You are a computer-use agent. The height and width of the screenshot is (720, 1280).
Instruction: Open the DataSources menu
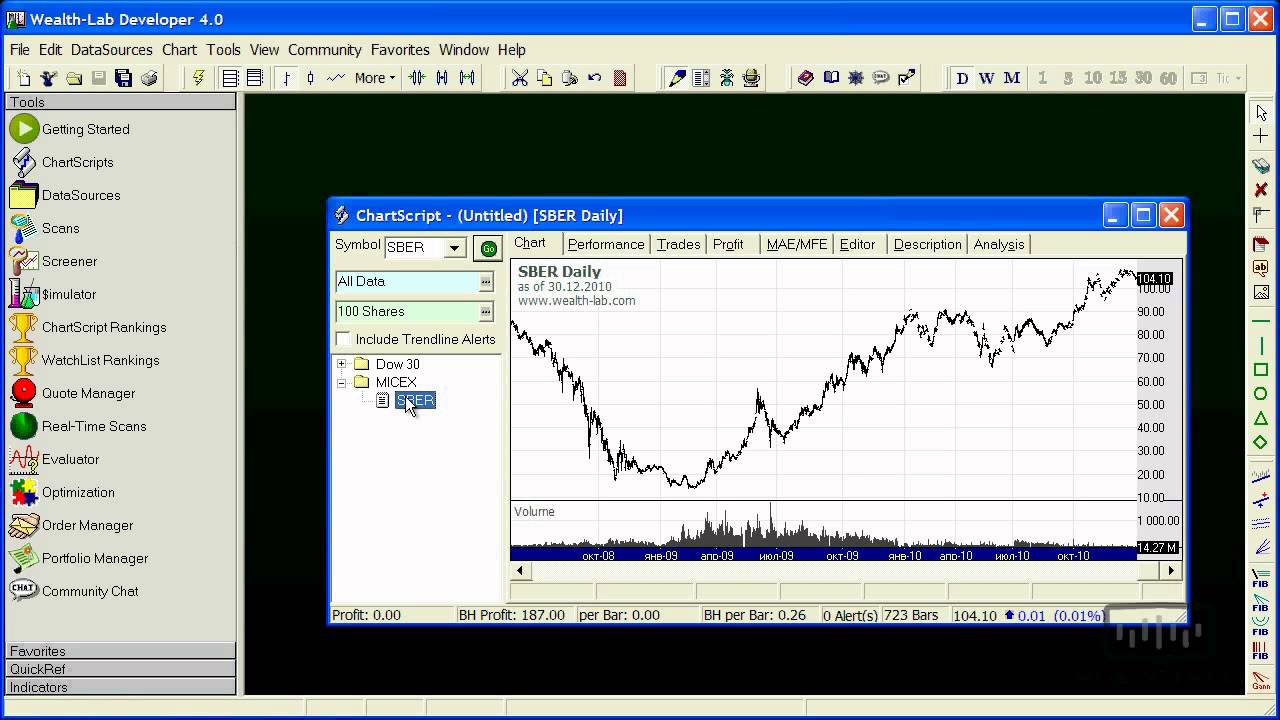point(111,49)
